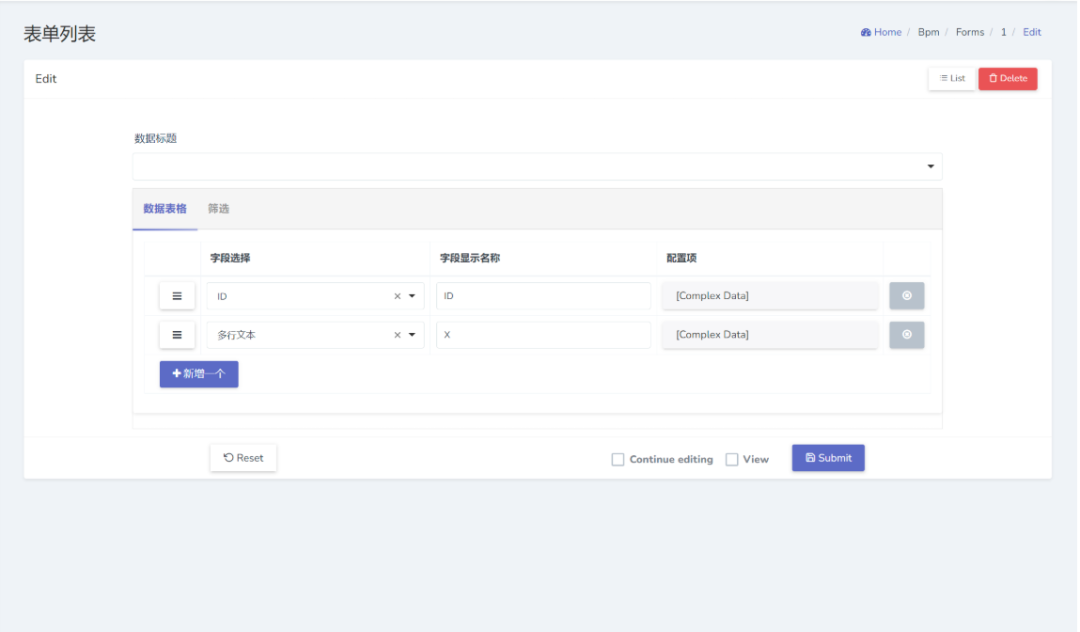Remove the ID row with gray button
The width and height of the screenshot is (1080, 632).
(906, 295)
